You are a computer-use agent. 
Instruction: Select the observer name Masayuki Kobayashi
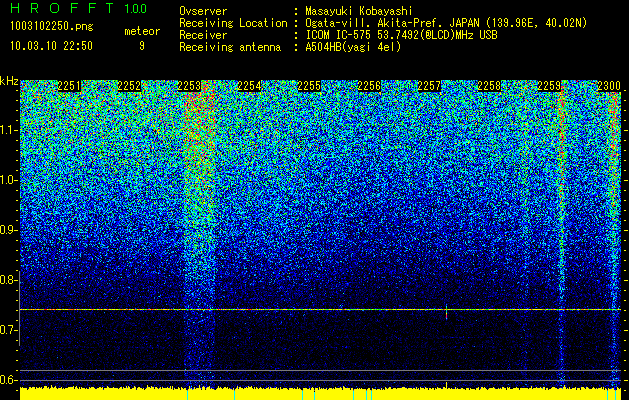359,11
